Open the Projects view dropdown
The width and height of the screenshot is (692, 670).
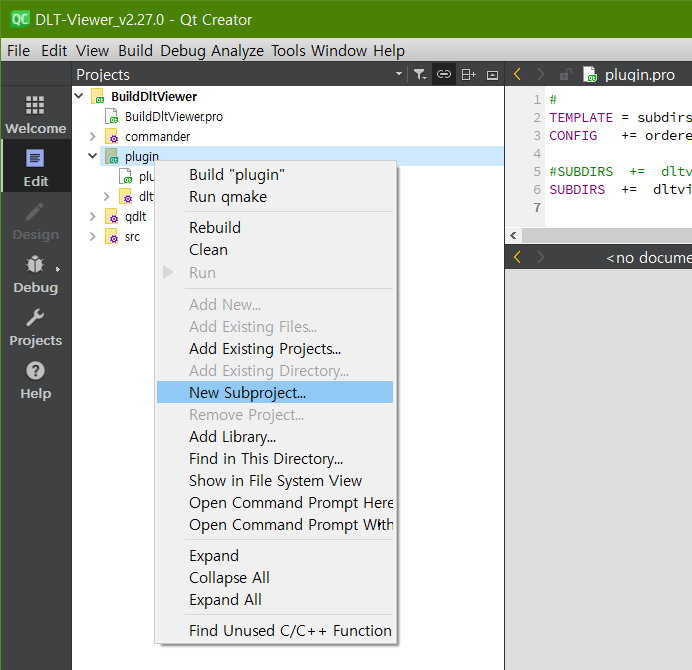[399, 73]
